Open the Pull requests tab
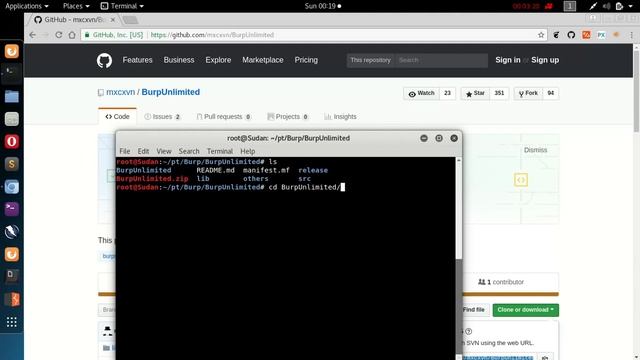The height and width of the screenshot is (360, 640). pos(224,117)
